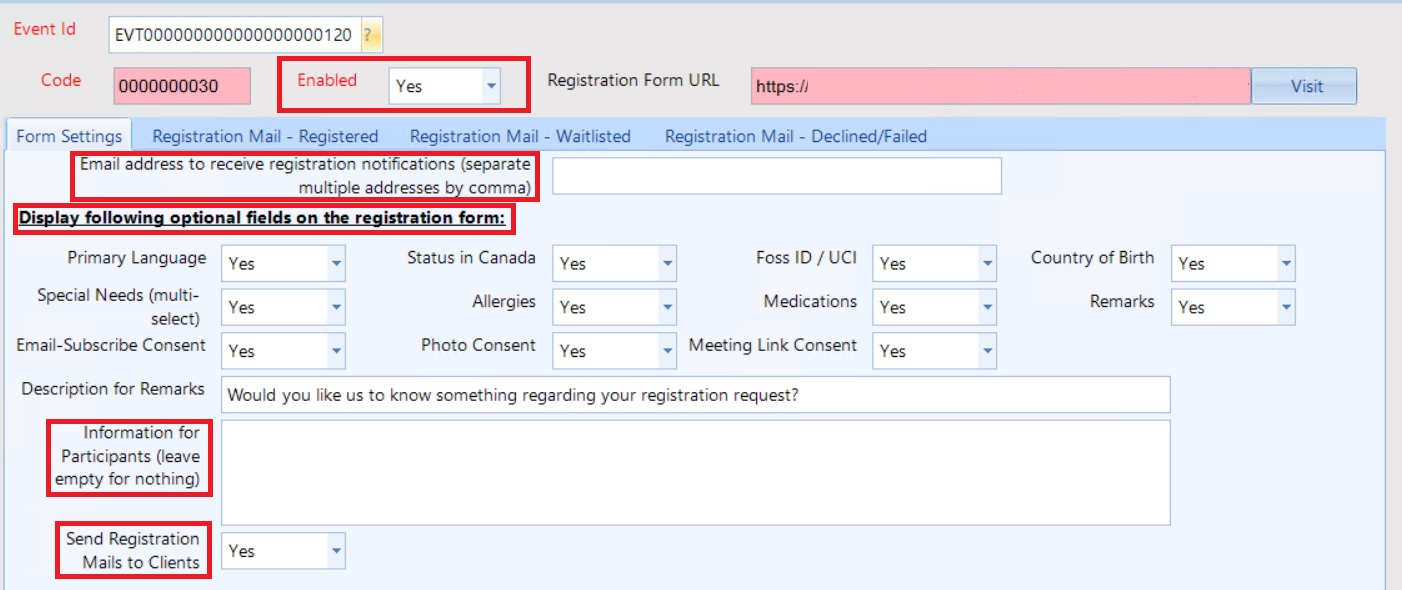
Task: Switch to Registration Mail - Registered tab
Action: tap(265, 136)
